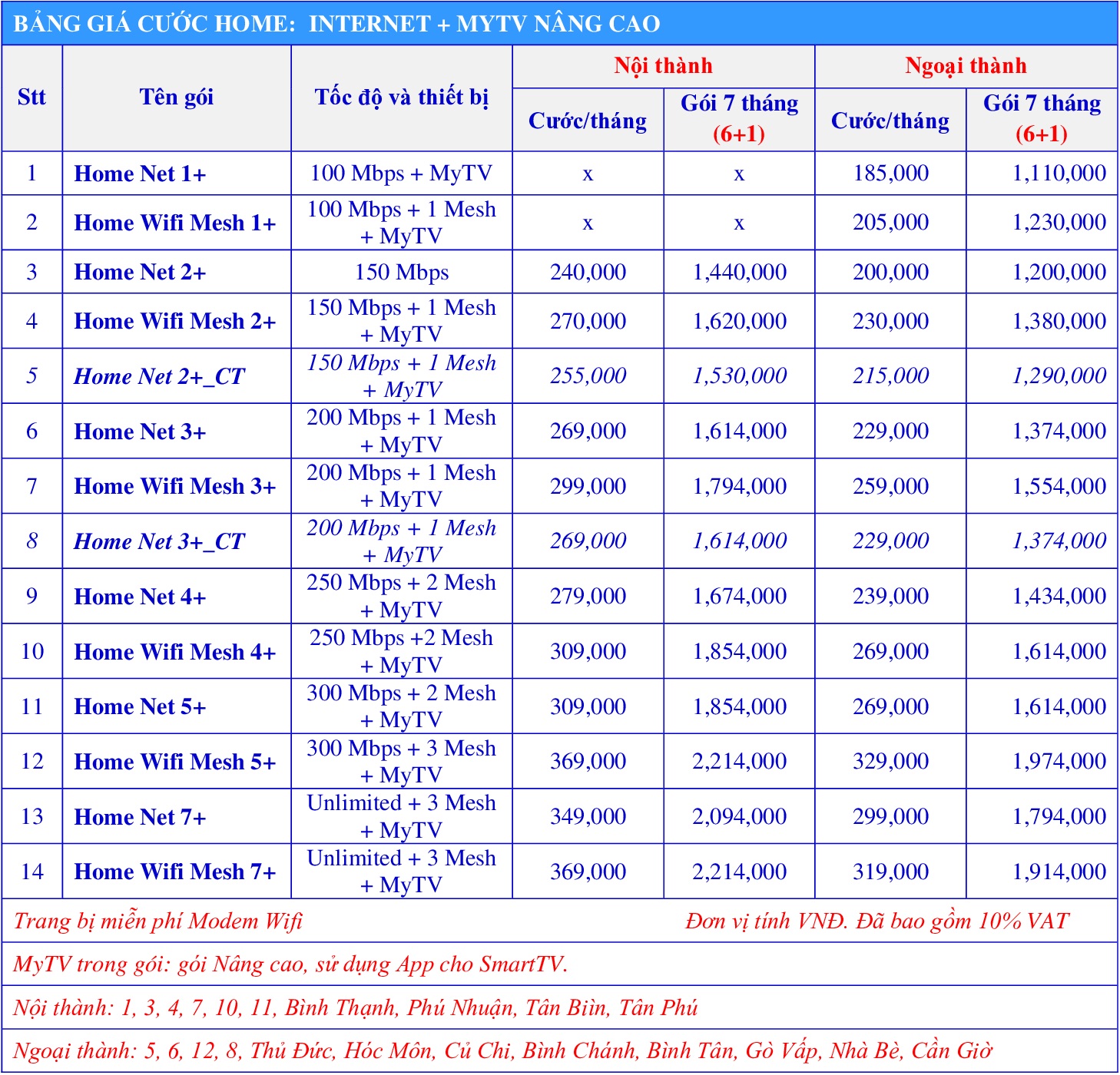Click the "Nội thành" column group header
The height and width of the screenshot is (1075, 1120).
tap(663, 66)
